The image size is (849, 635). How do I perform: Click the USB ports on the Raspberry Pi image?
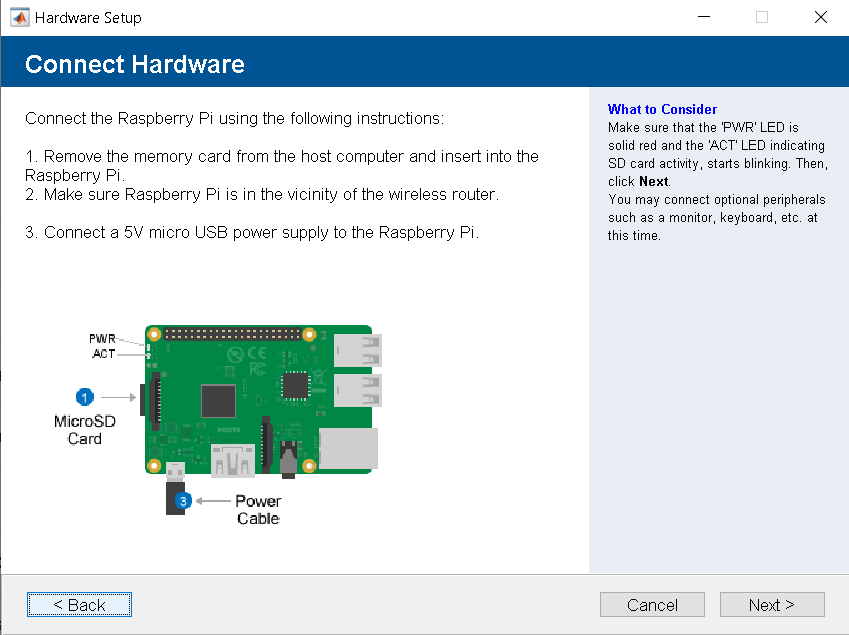click(360, 370)
